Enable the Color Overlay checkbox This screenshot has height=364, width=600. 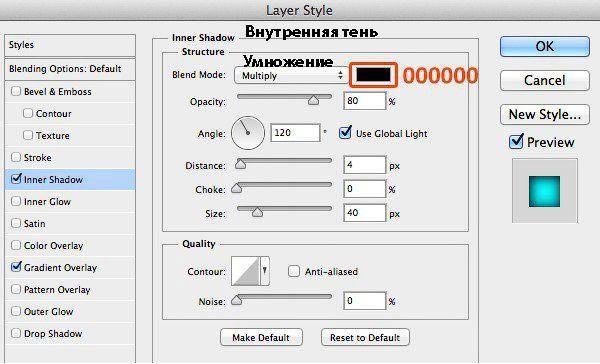click(x=16, y=245)
